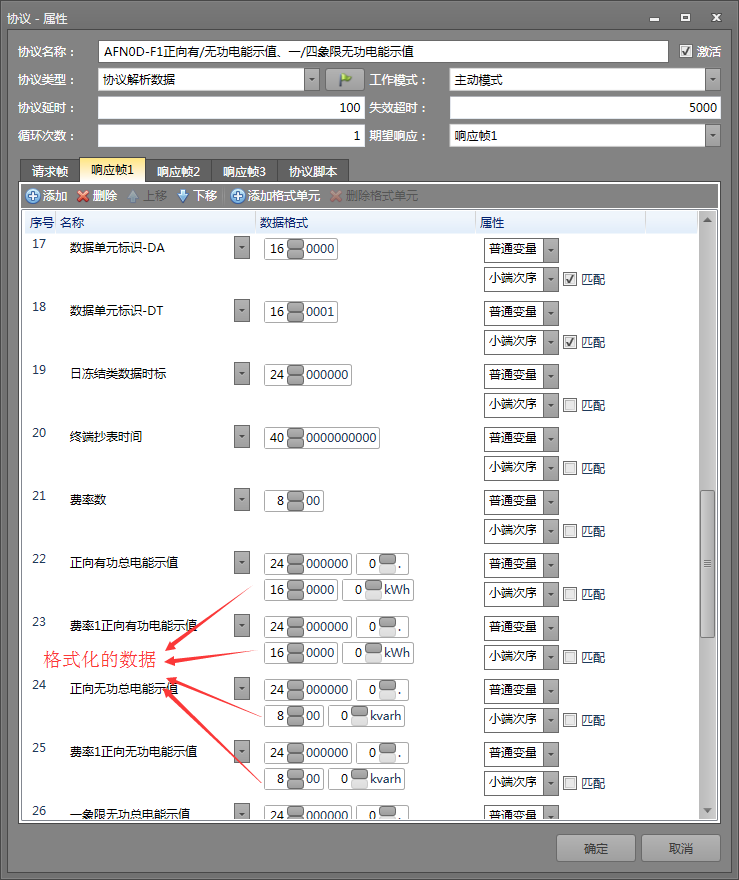The image size is (739, 880).
Task: Click scrollbar up arrow
Action: (707, 220)
